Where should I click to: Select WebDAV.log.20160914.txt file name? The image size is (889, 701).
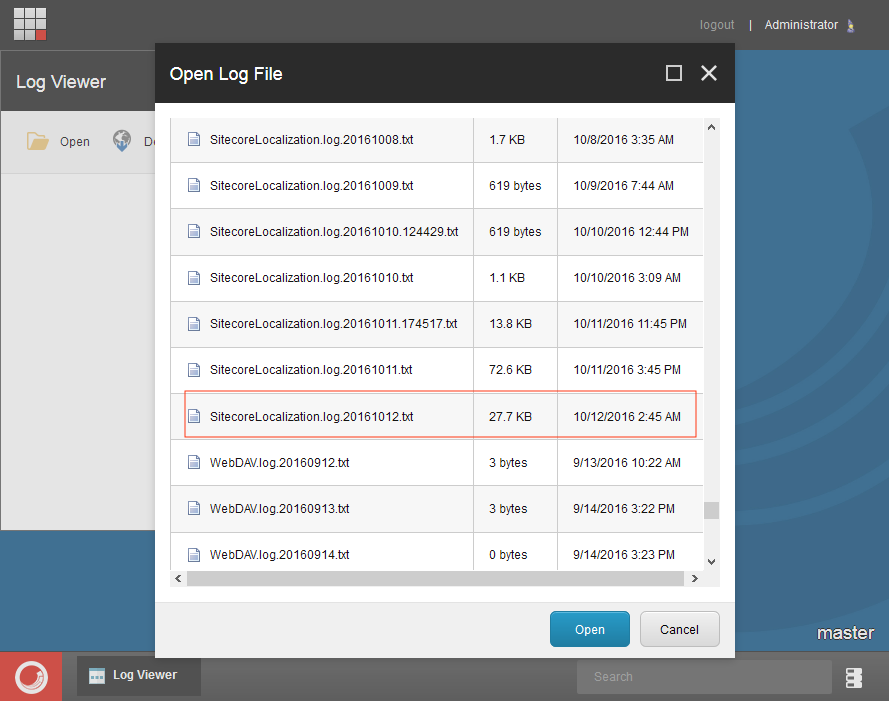[280, 555]
